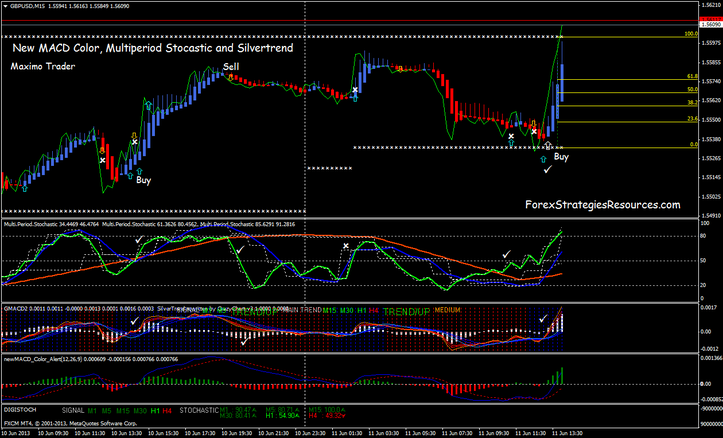Click the 'Sell' text label on the chart
Screen dimensions: 723x438
tap(231, 66)
